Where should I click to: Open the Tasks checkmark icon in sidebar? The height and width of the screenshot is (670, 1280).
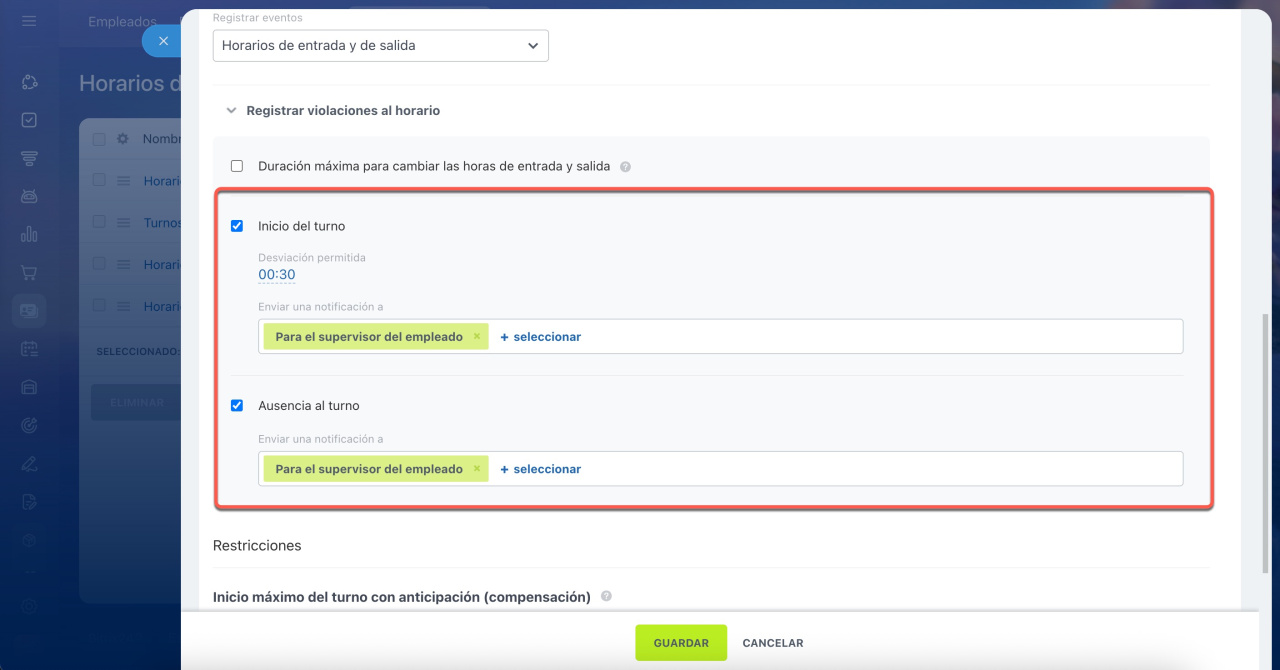click(29, 120)
